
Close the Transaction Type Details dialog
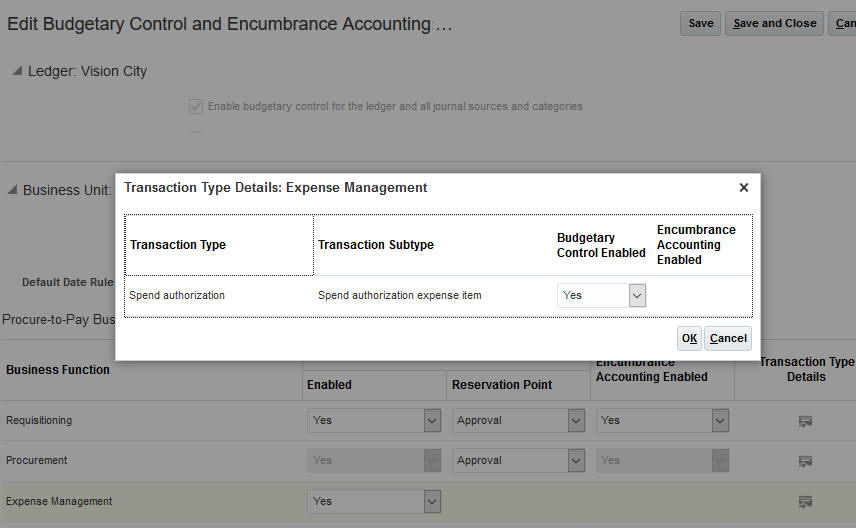point(743,187)
